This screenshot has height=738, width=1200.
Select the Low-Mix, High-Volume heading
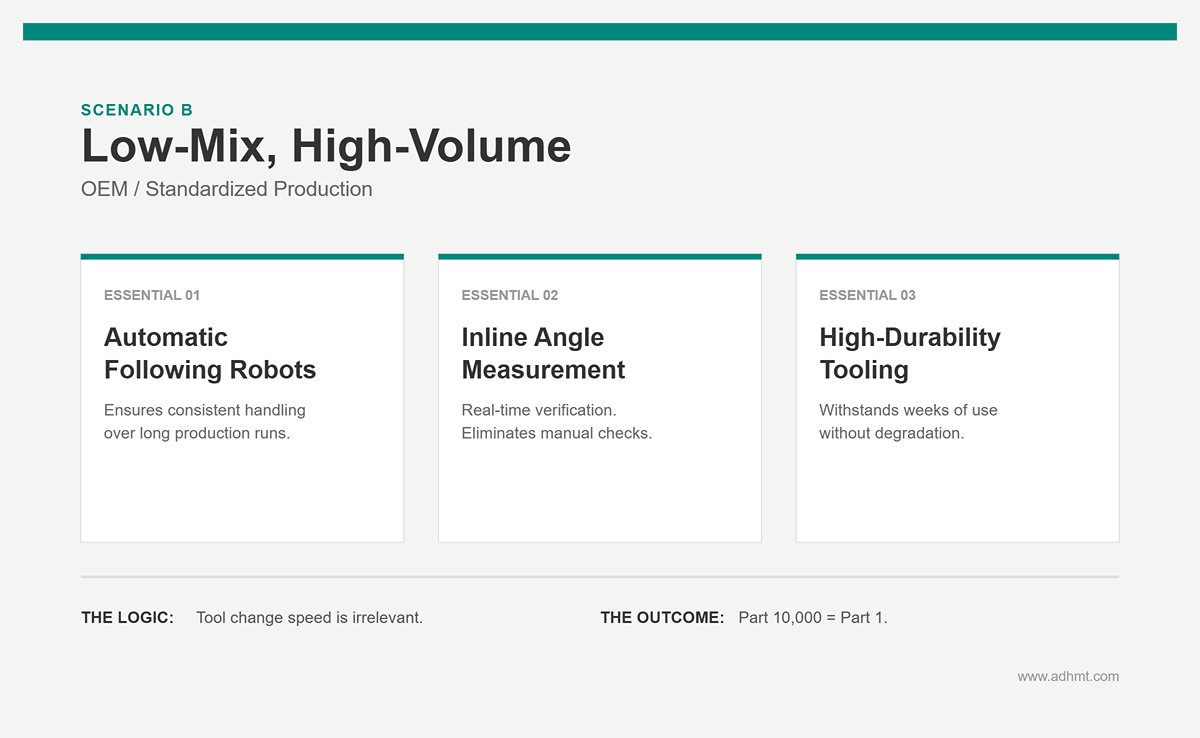(325, 146)
